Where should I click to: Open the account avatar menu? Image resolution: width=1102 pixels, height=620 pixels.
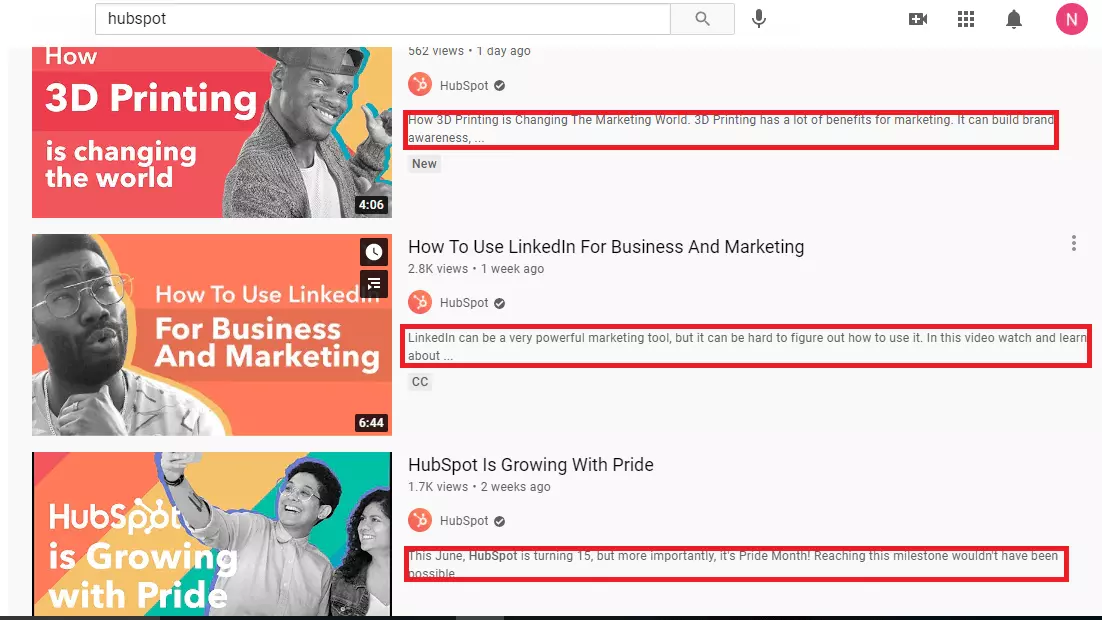[1071, 19]
